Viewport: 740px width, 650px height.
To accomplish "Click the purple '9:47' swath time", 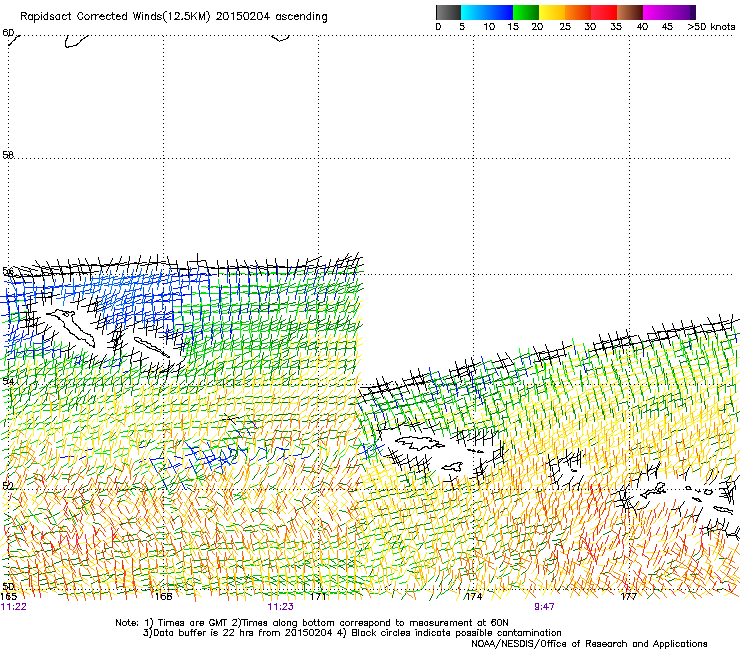I will [544, 607].
